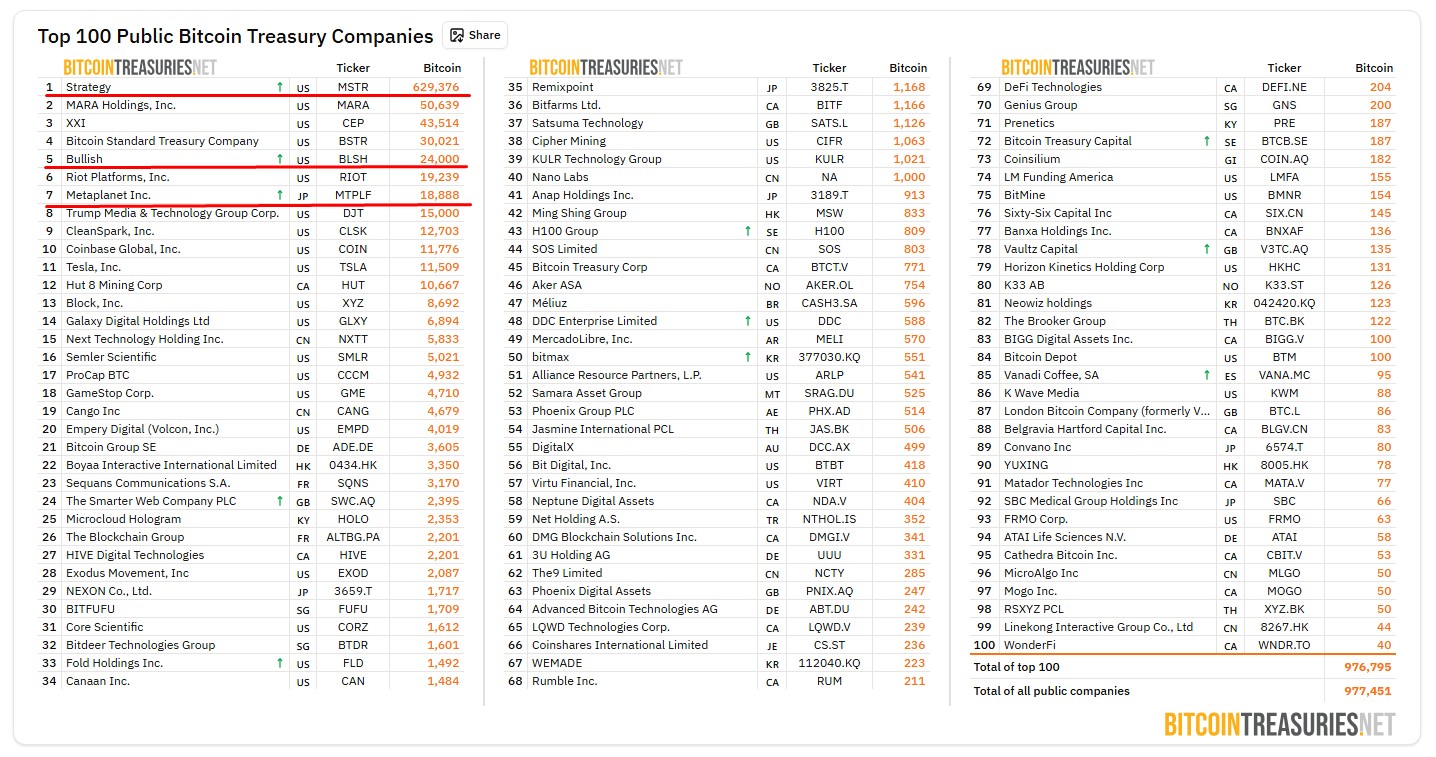This screenshot has width=1436, height=757.
Task: Select the 629,376 Bitcoin value
Action: pos(435,87)
